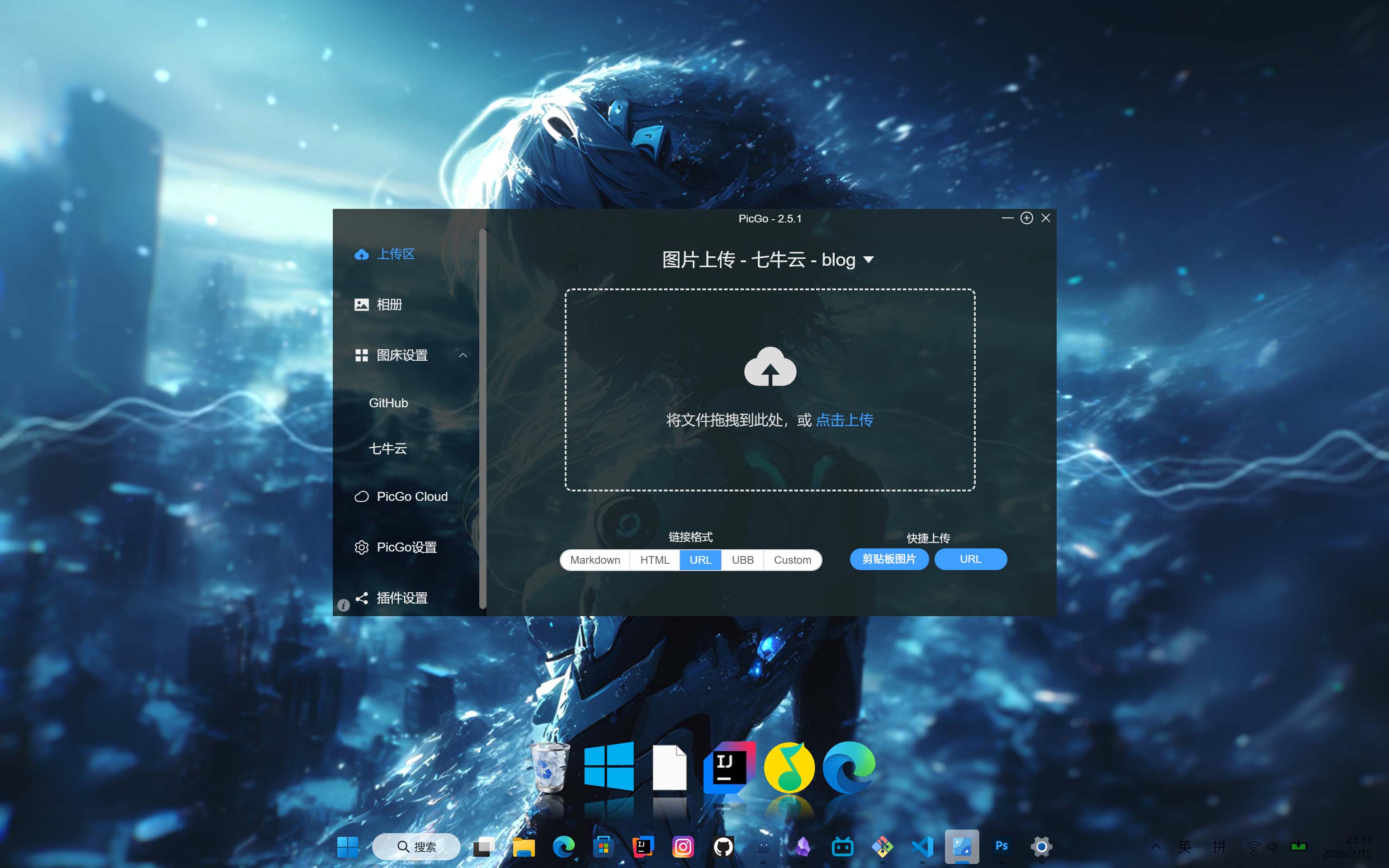
Task: Open the info icon at sidebar bottom
Action: coord(343,605)
